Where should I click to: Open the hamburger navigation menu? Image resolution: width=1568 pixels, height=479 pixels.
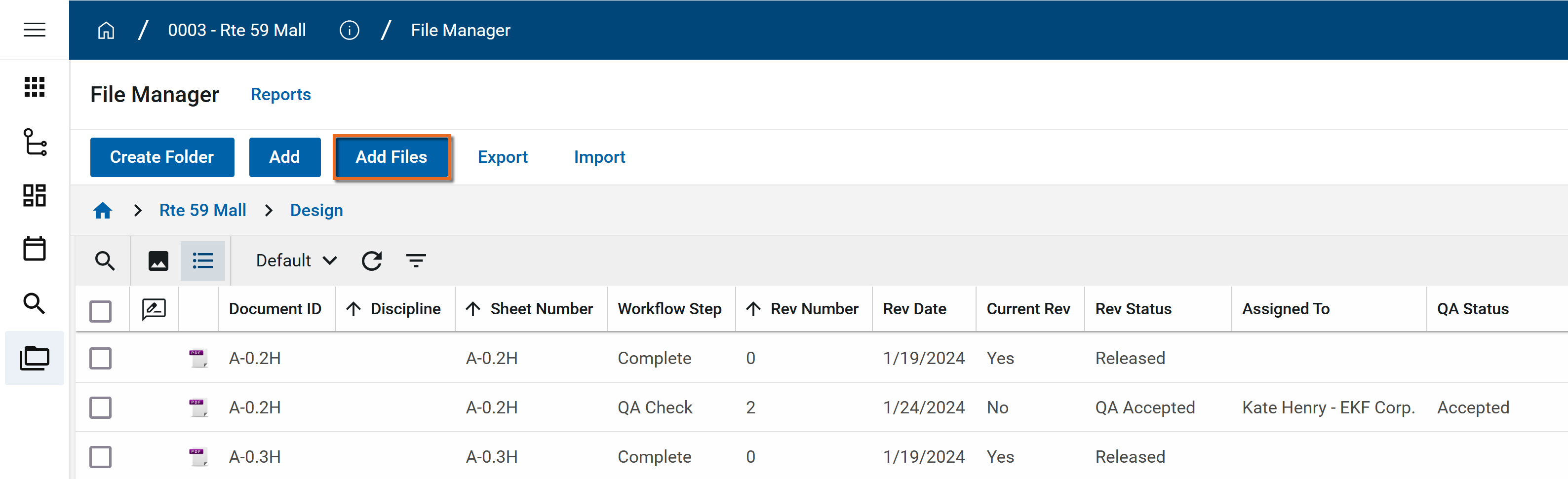pyautogui.click(x=34, y=29)
